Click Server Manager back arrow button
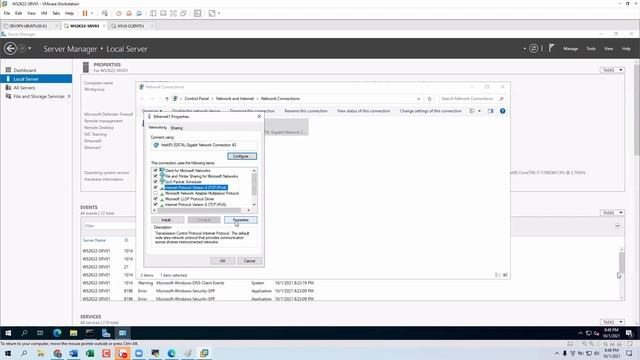Image resolution: width=640 pixels, height=360 pixels. (x=10, y=49)
